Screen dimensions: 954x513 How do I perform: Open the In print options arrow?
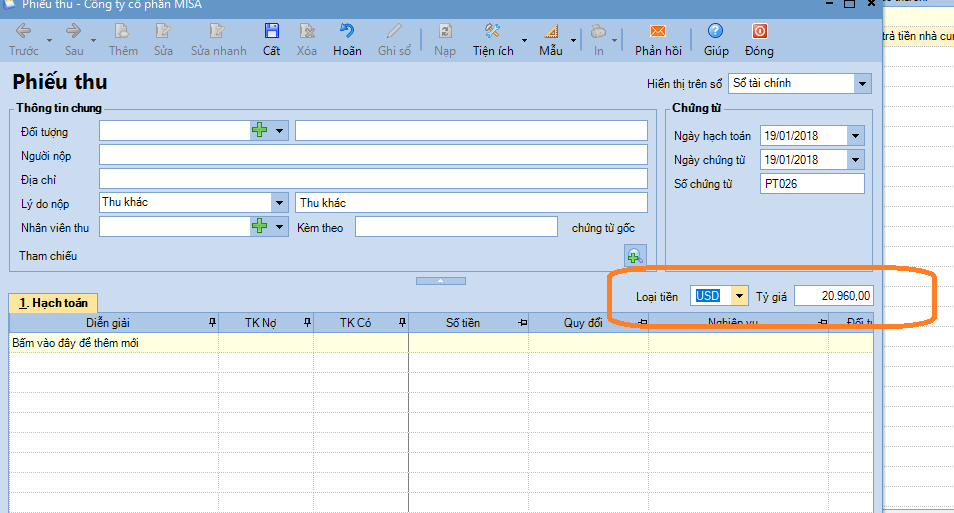click(614, 41)
